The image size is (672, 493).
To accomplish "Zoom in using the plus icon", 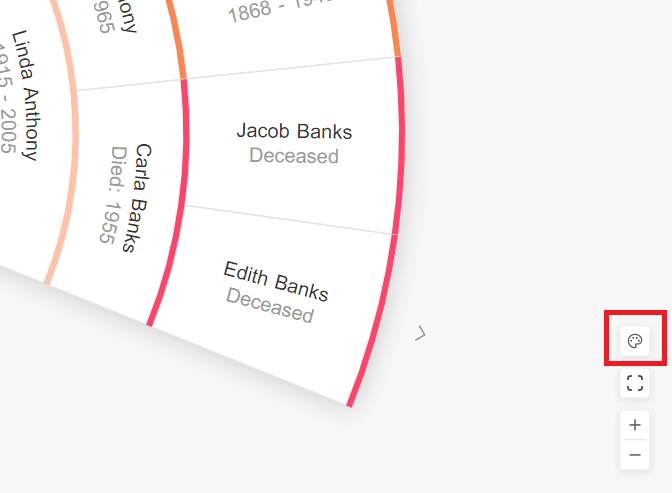I will point(635,425).
